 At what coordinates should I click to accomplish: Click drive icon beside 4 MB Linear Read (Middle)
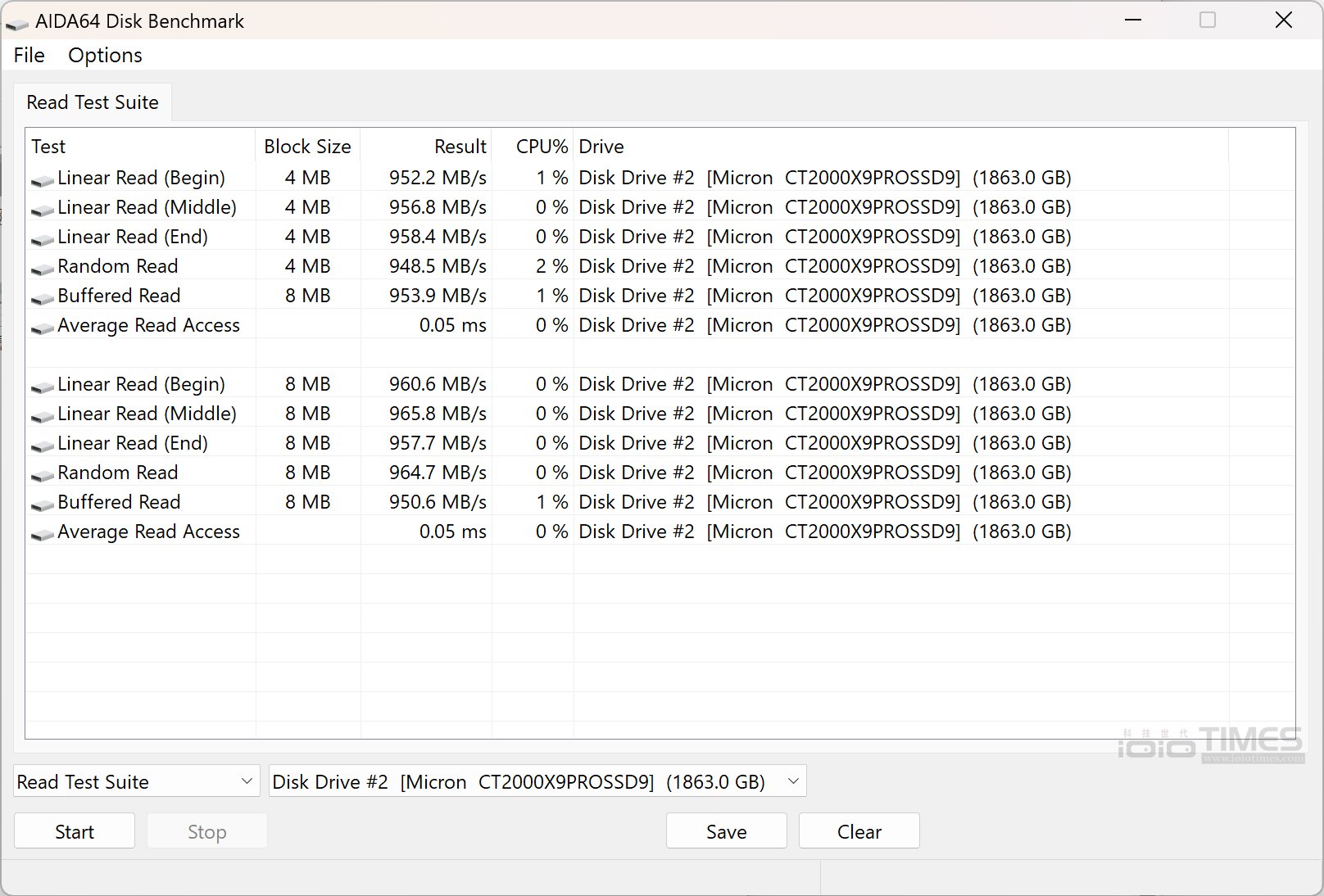click(43, 210)
